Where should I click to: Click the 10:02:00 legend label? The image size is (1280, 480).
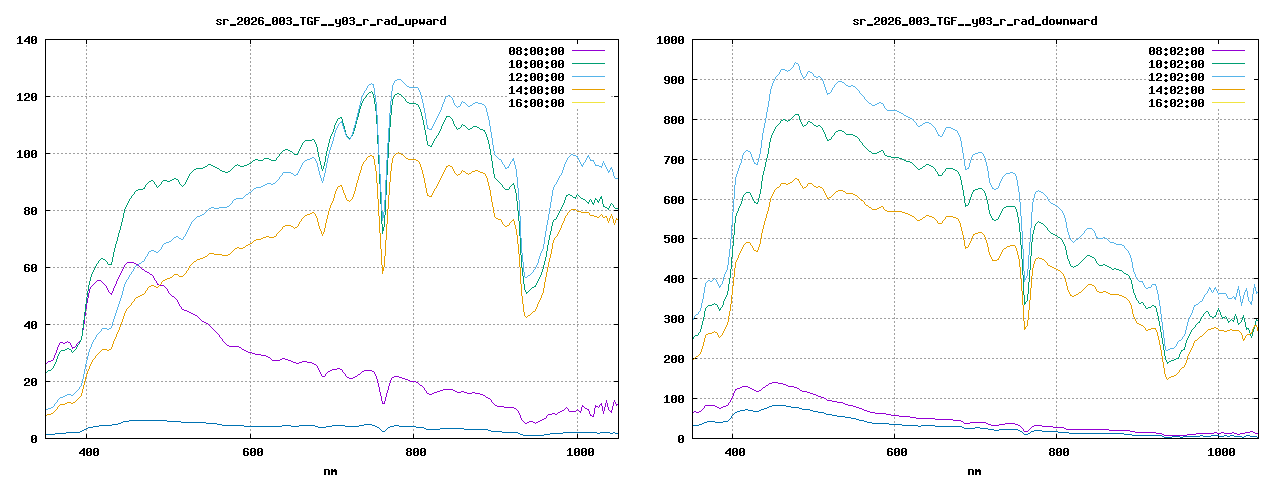click(1176, 63)
